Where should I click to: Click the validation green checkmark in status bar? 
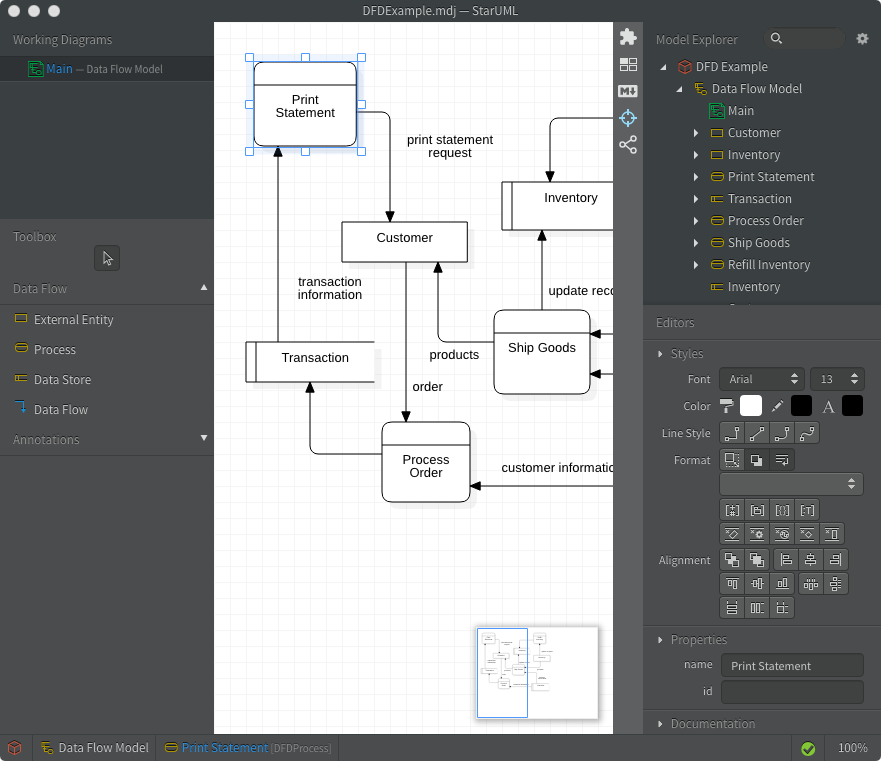[808, 748]
